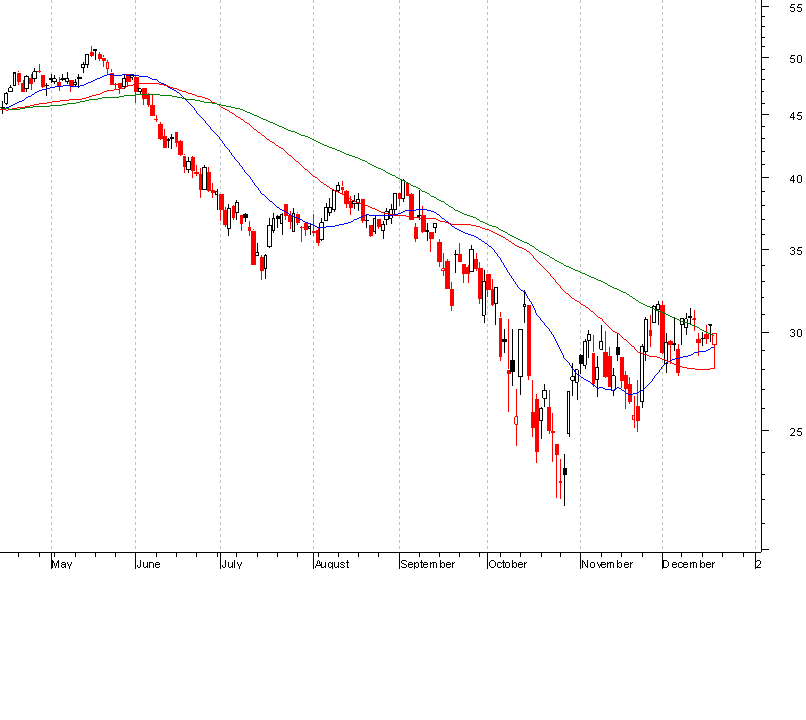Click the 55 price label
This screenshot has height=720, width=806.
click(796, 8)
